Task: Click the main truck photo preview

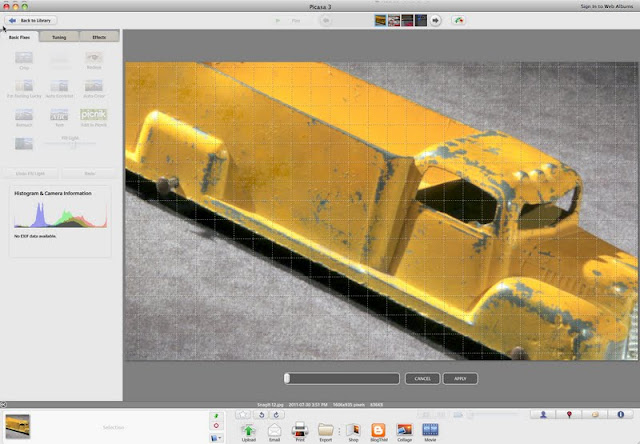Action: pyautogui.click(x=381, y=211)
